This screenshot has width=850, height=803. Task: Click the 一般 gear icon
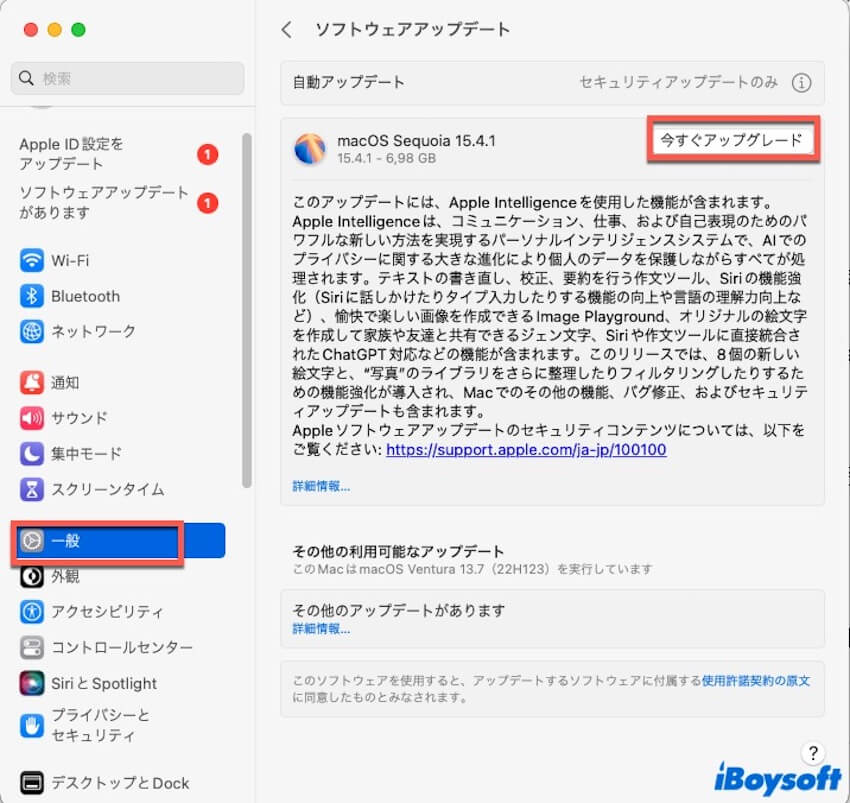(32, 541)
